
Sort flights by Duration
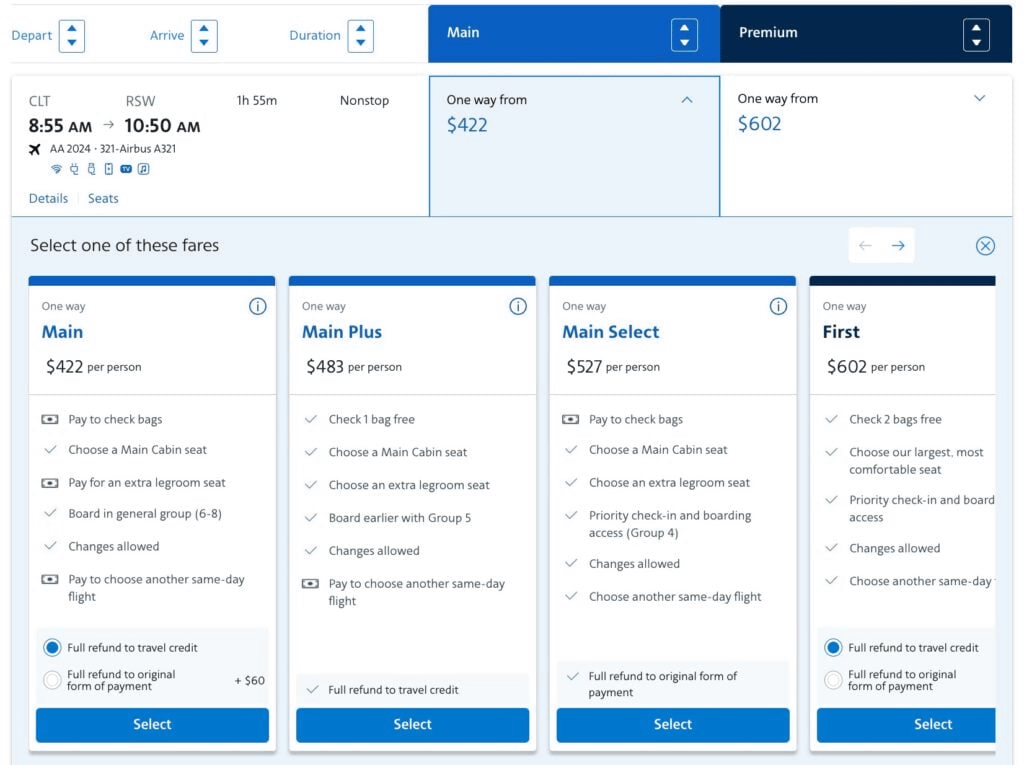(x=360, y=35)
